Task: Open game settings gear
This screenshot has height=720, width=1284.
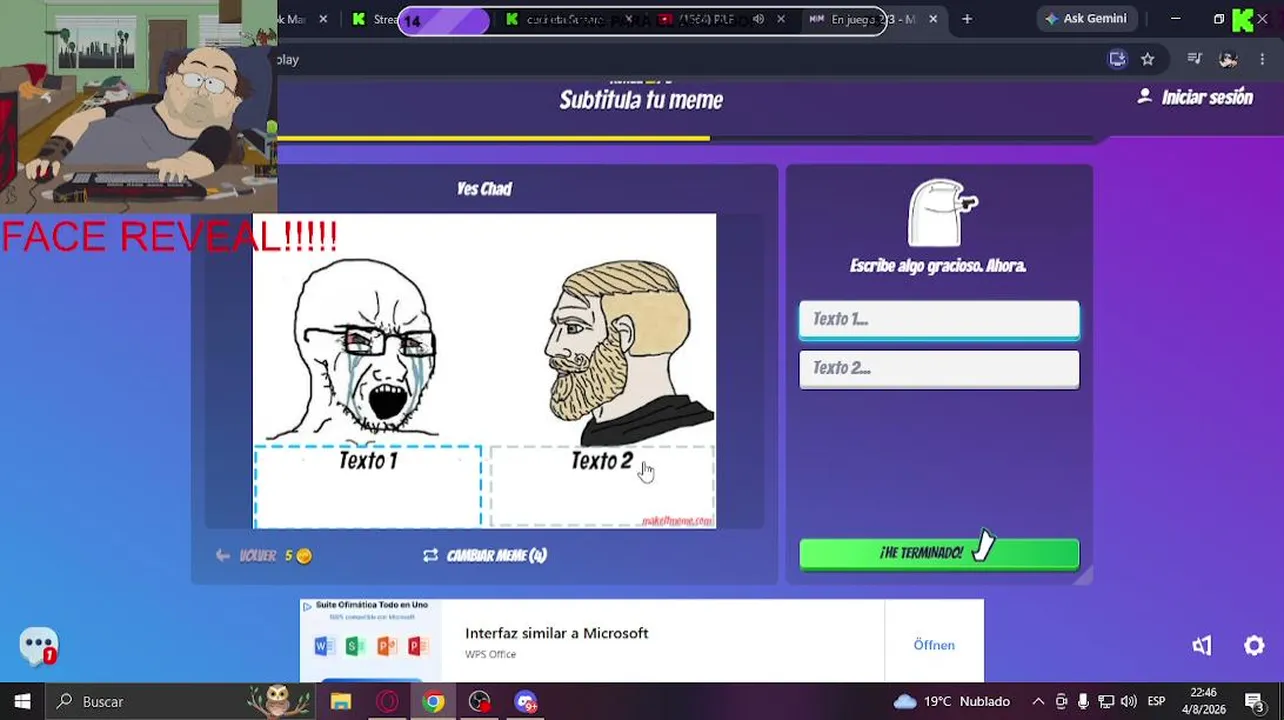Action: pyautogui.click(x=1254, y=646)
